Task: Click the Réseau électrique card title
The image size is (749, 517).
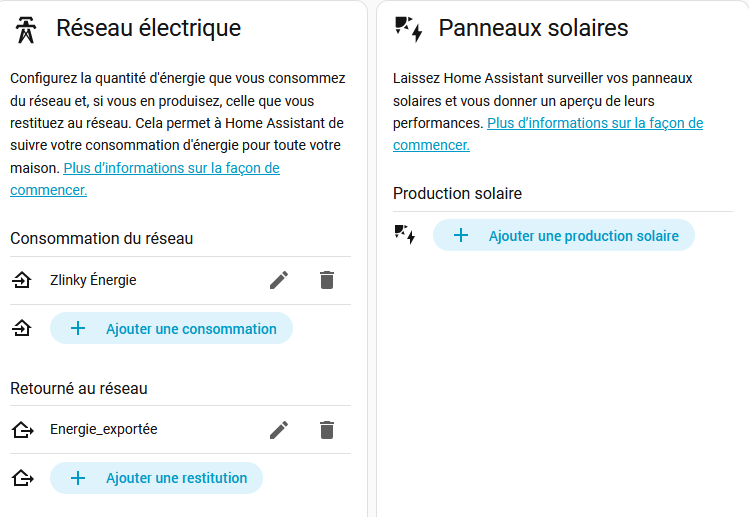Action: [x=148, y=28]
